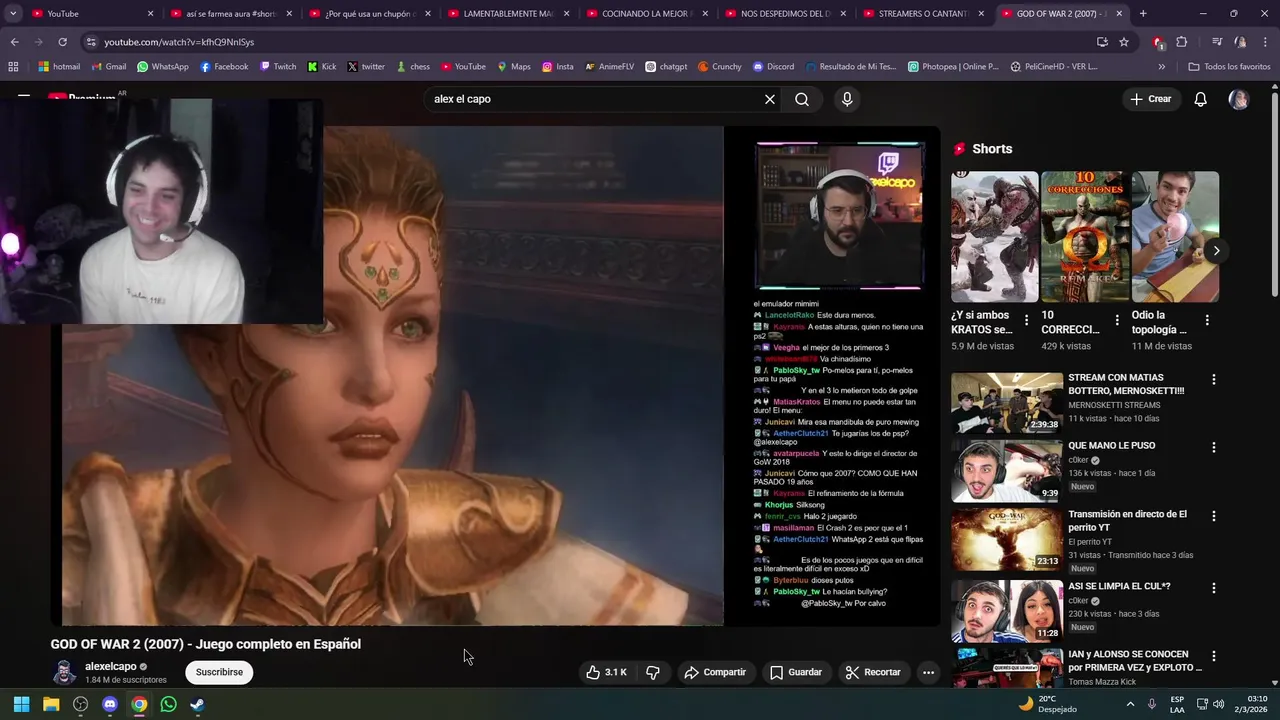Show hidden system tray icons
Viewport: 1280px width, 720px height.
tap(1131, 704)
